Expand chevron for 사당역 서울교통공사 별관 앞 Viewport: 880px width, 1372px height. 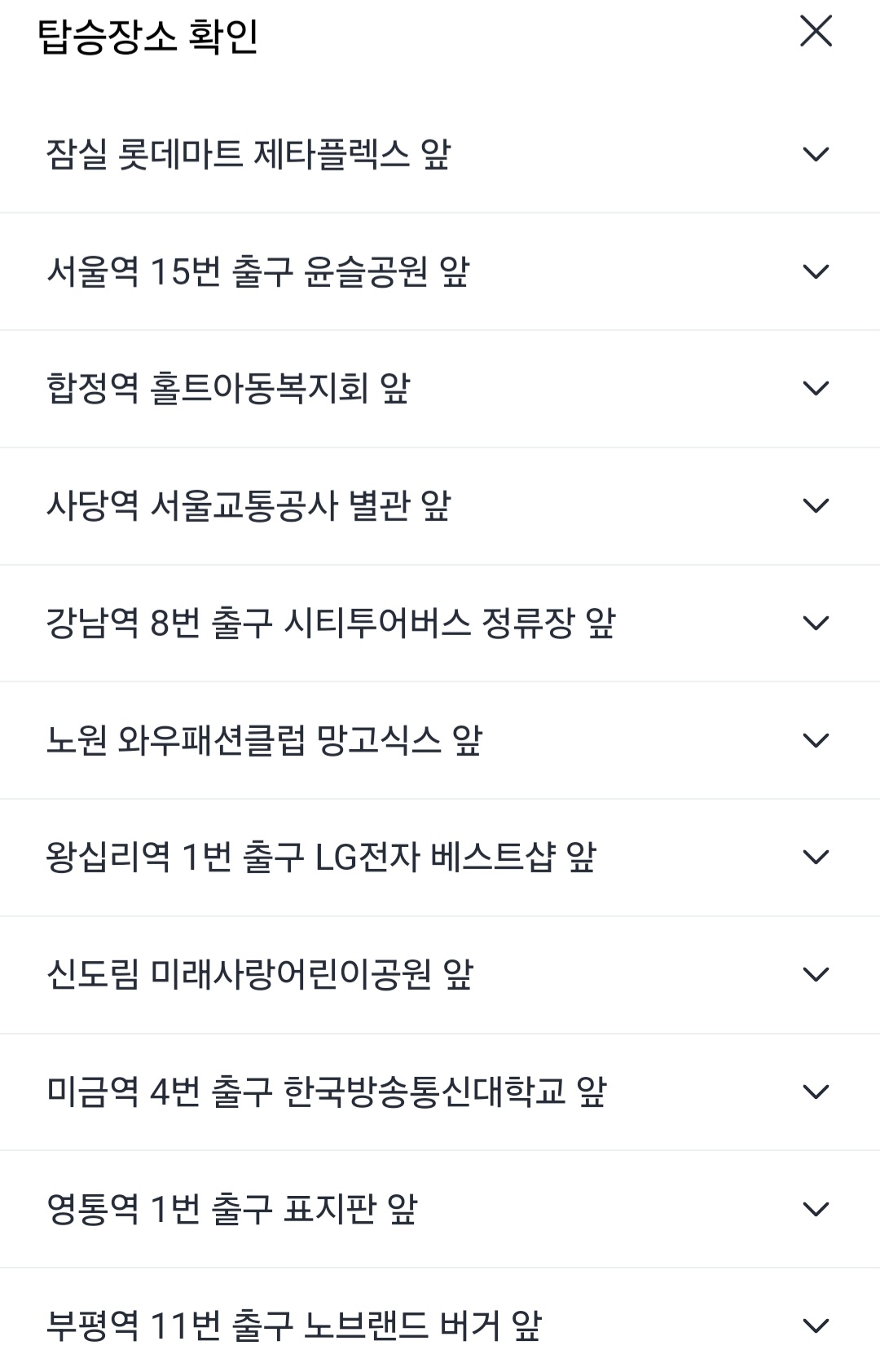coord(816,505)
